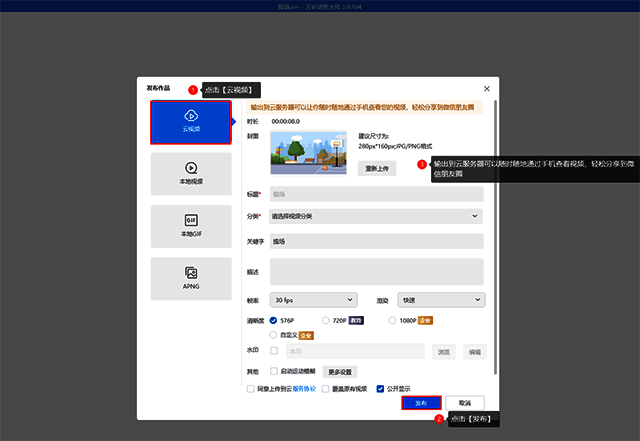The width and height of the screenshot is (640, 441).
Task: Click the blue 发布 publish button
Action: [x=421, y=403]
